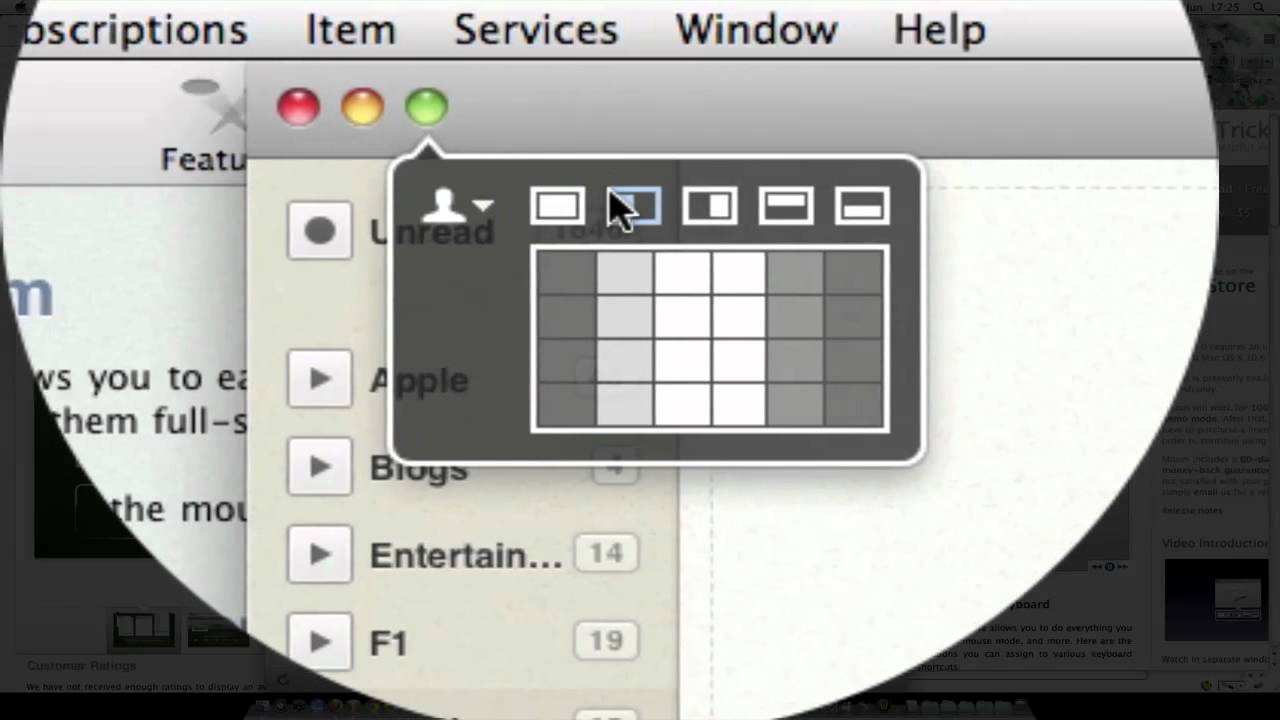Open the Item menu

pos(350,29)
